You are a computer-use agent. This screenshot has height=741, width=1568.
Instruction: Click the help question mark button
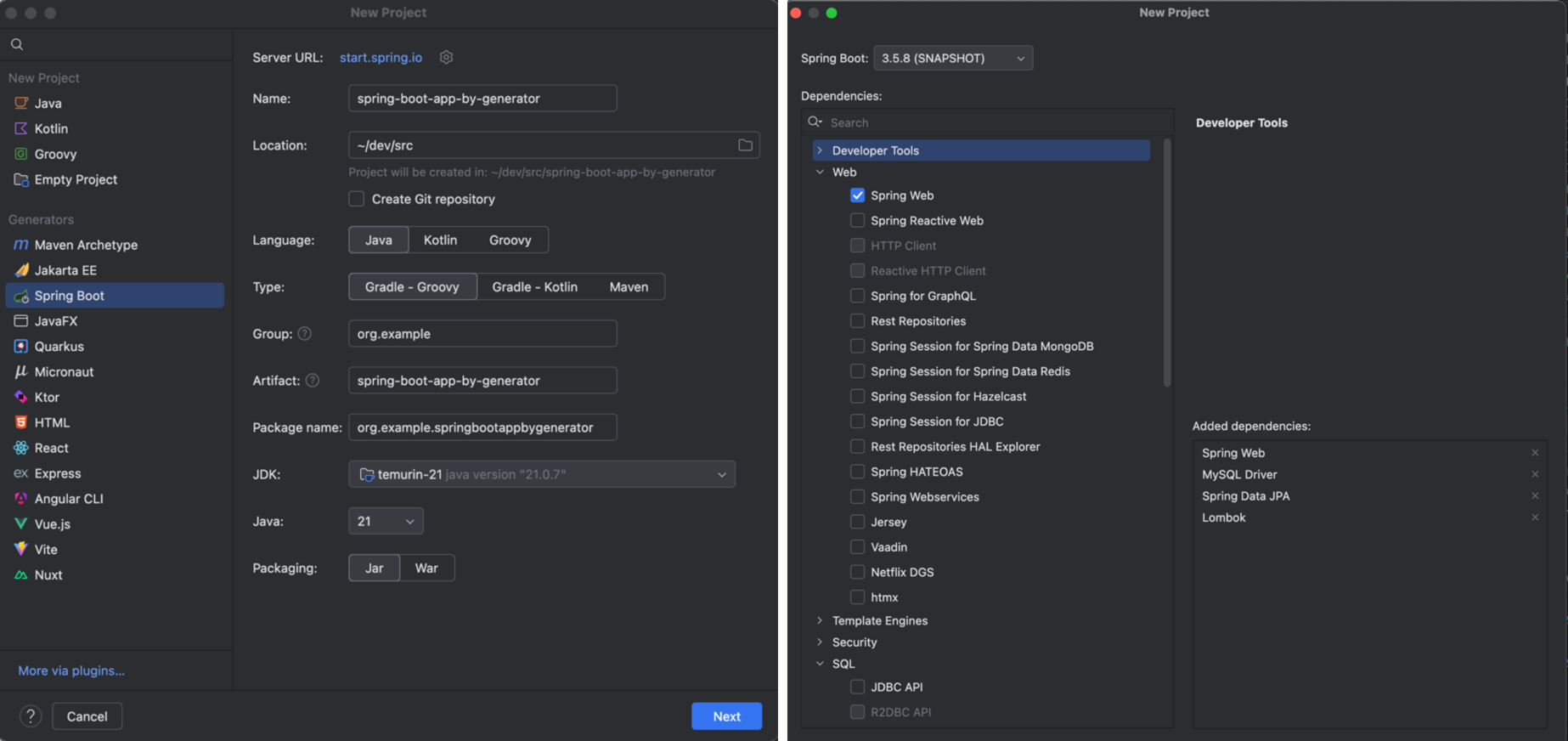[x=31, y=716]
